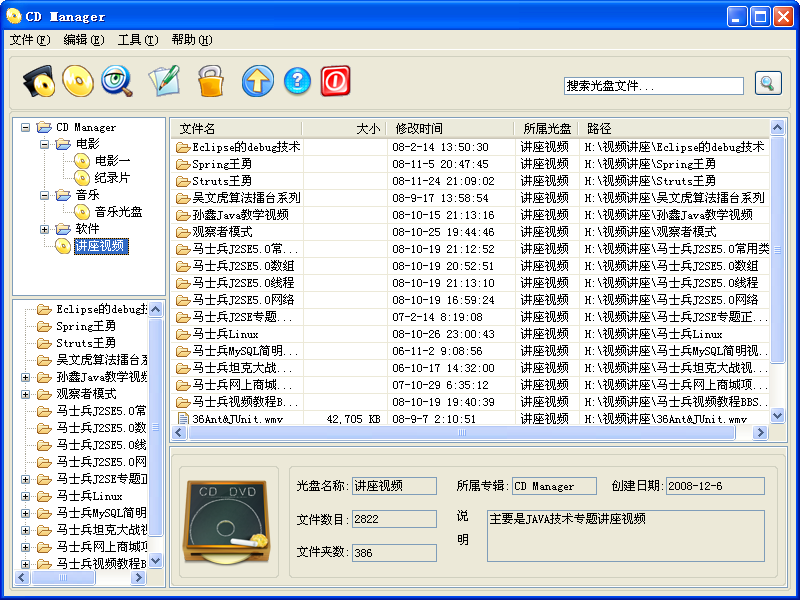800x600 pixels.
Task: Click the file list scroll right arrow
Action: pos(760,433)
